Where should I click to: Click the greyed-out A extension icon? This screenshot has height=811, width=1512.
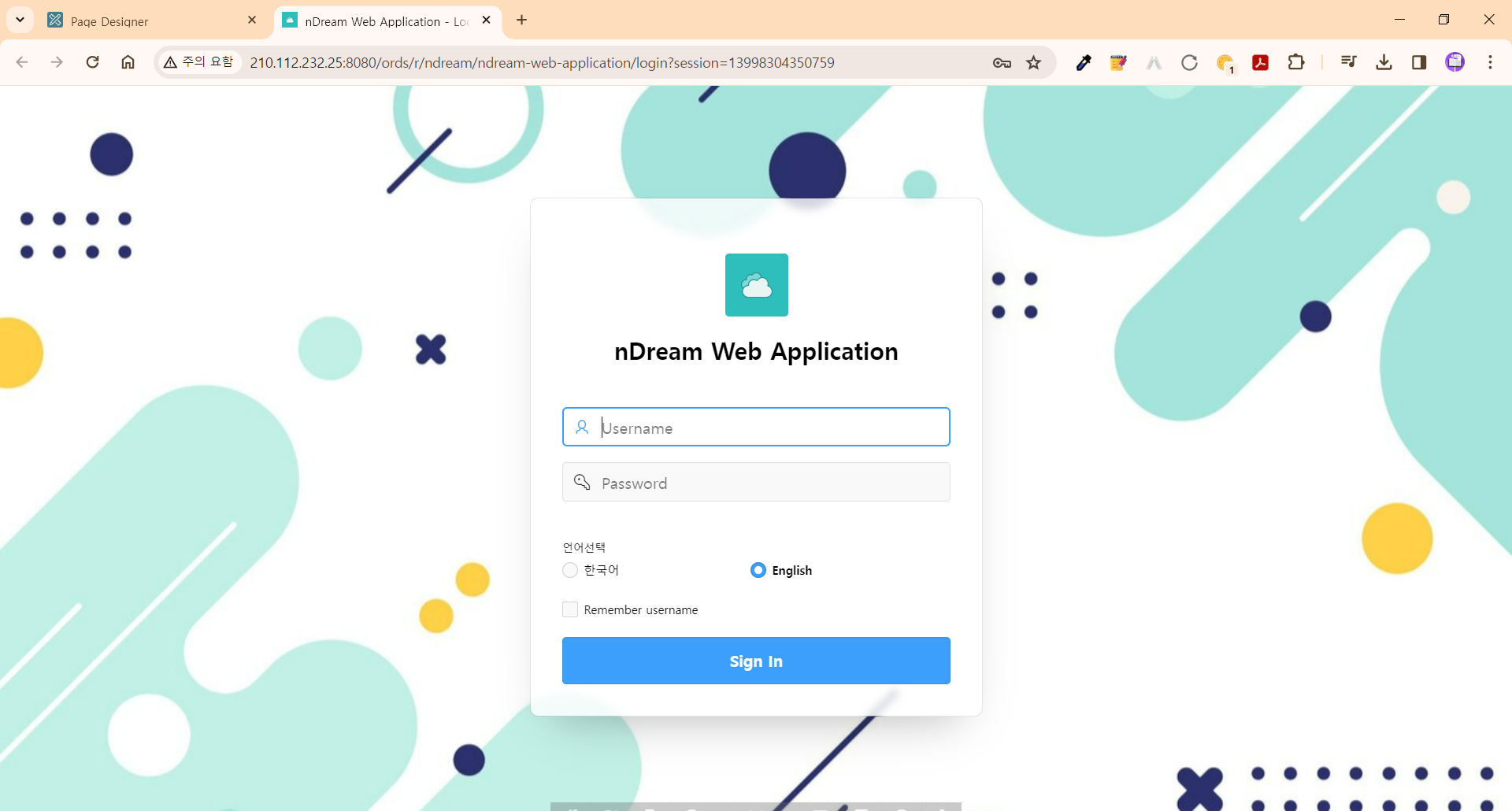click(1154, 62)
